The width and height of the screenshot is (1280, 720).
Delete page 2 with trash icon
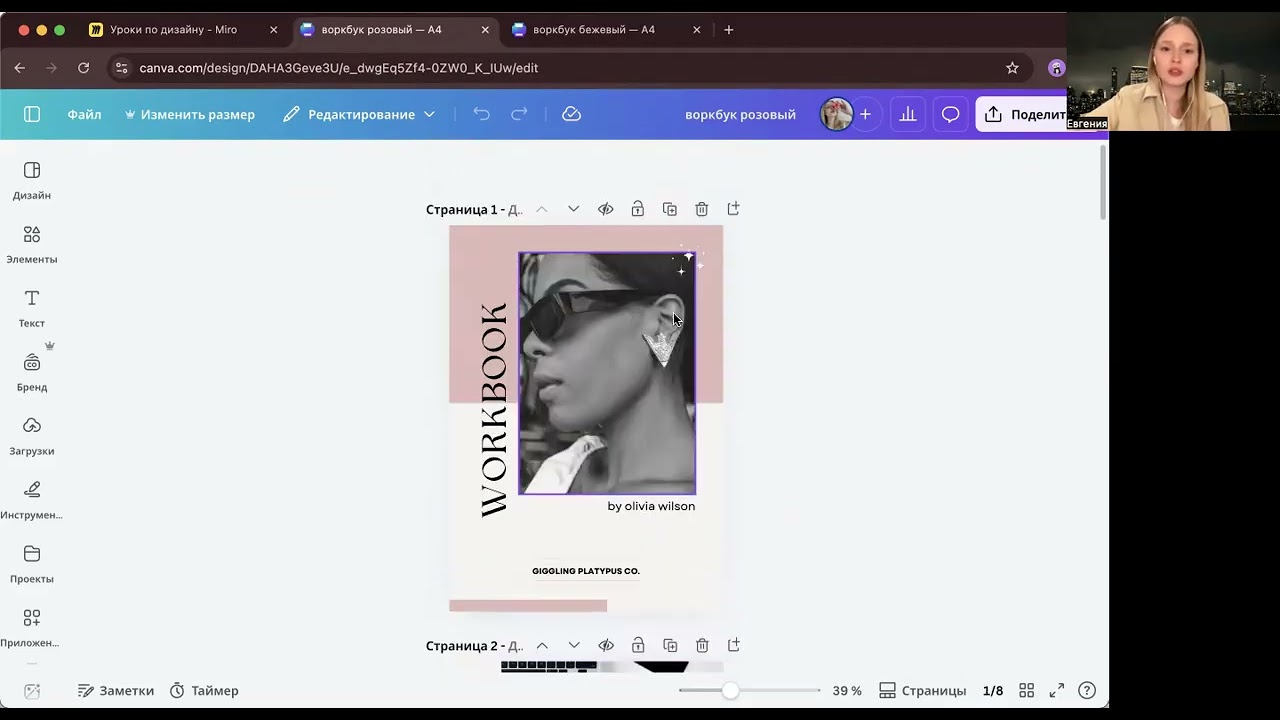click(x=702, y=646)
